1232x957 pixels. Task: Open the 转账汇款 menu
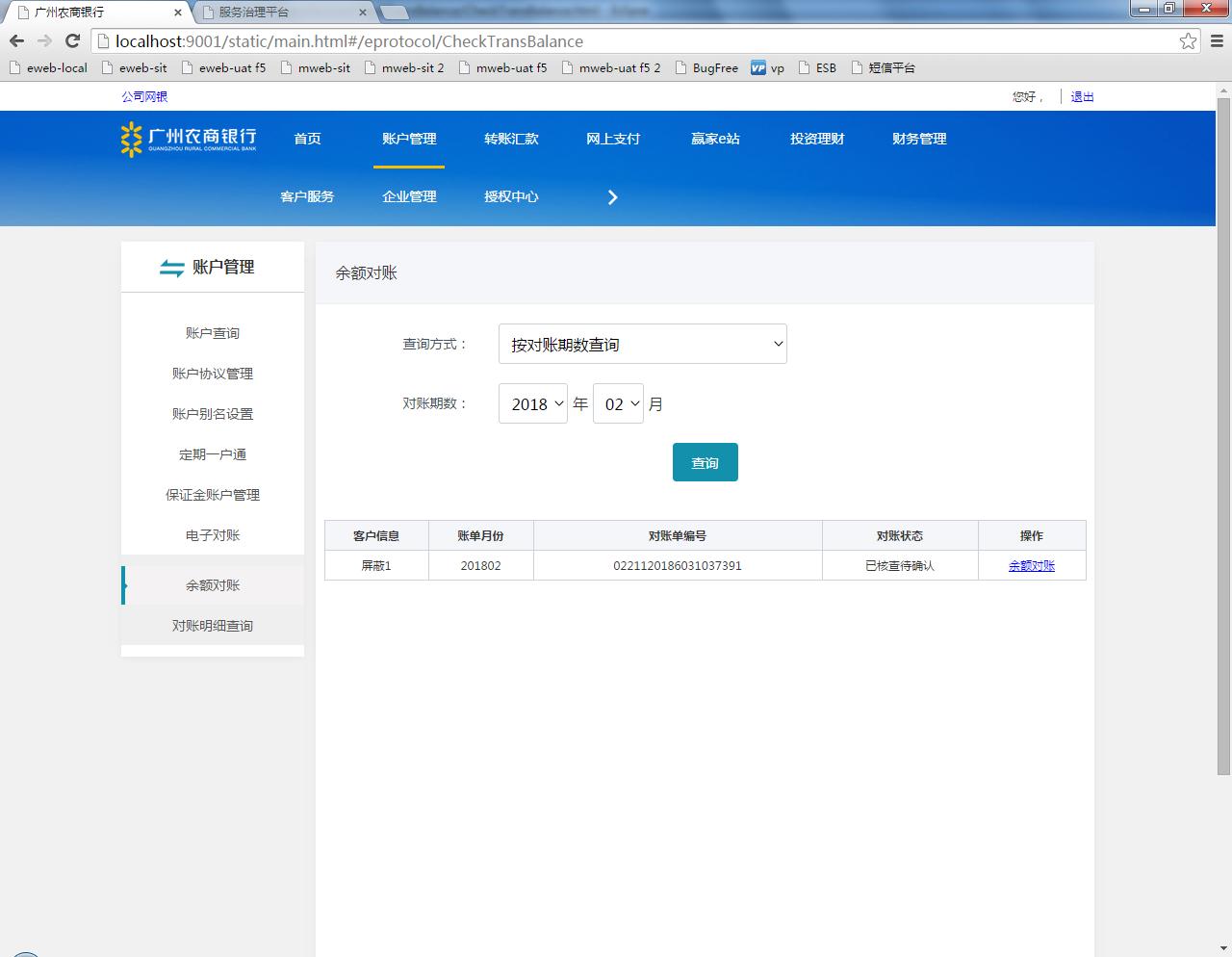(x=511, y=139)
